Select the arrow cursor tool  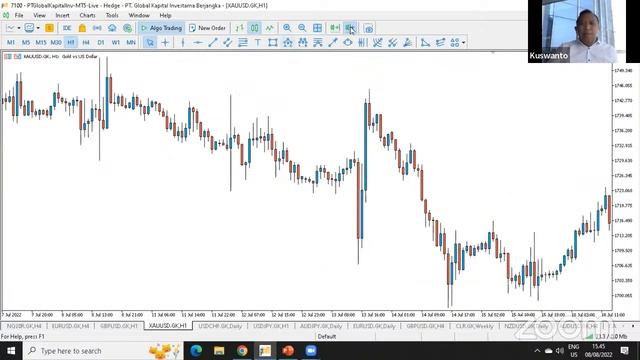click(x=150, y=42)
